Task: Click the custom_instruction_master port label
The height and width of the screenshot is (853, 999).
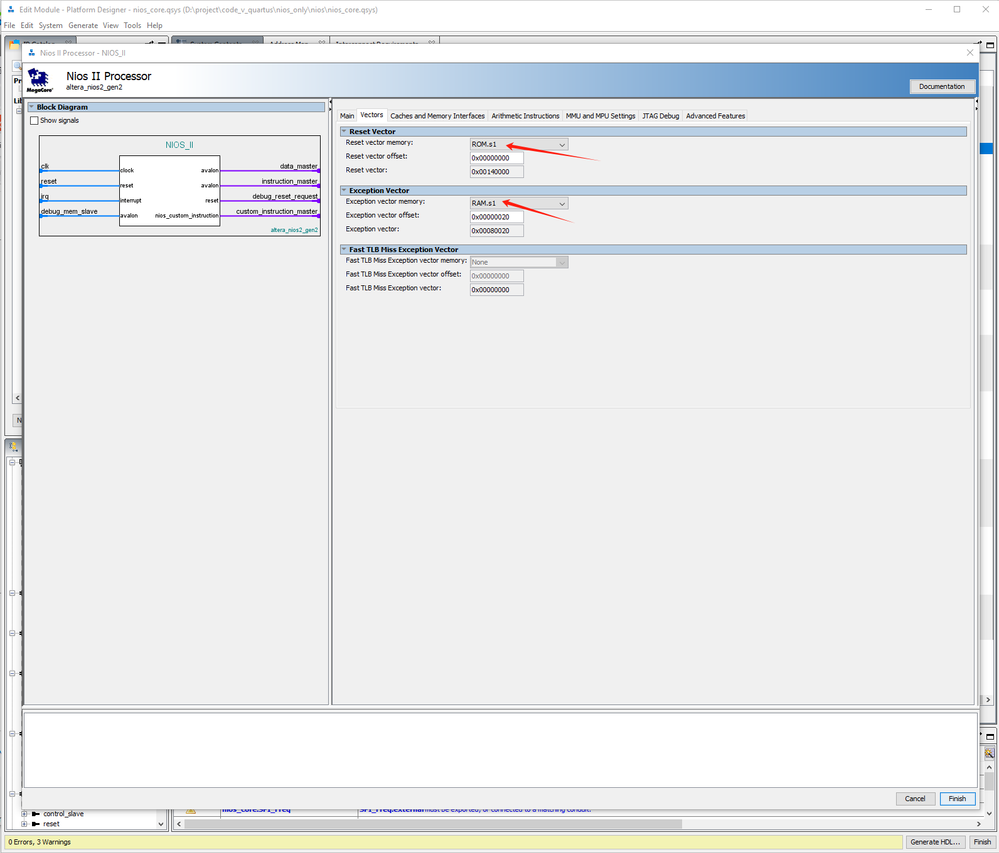Action: 277,211
